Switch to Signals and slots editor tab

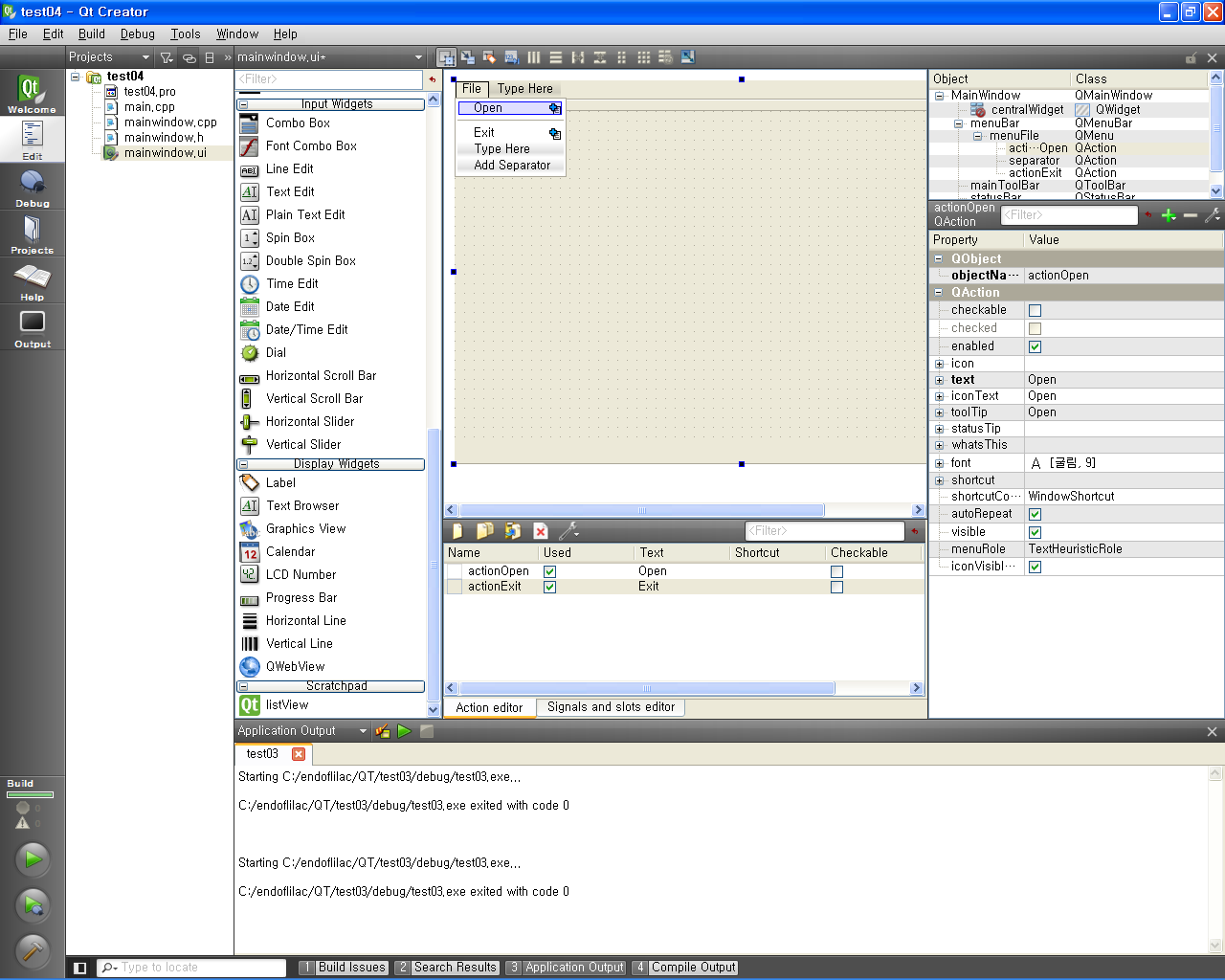pyautogui.click(x=611, y=707)
